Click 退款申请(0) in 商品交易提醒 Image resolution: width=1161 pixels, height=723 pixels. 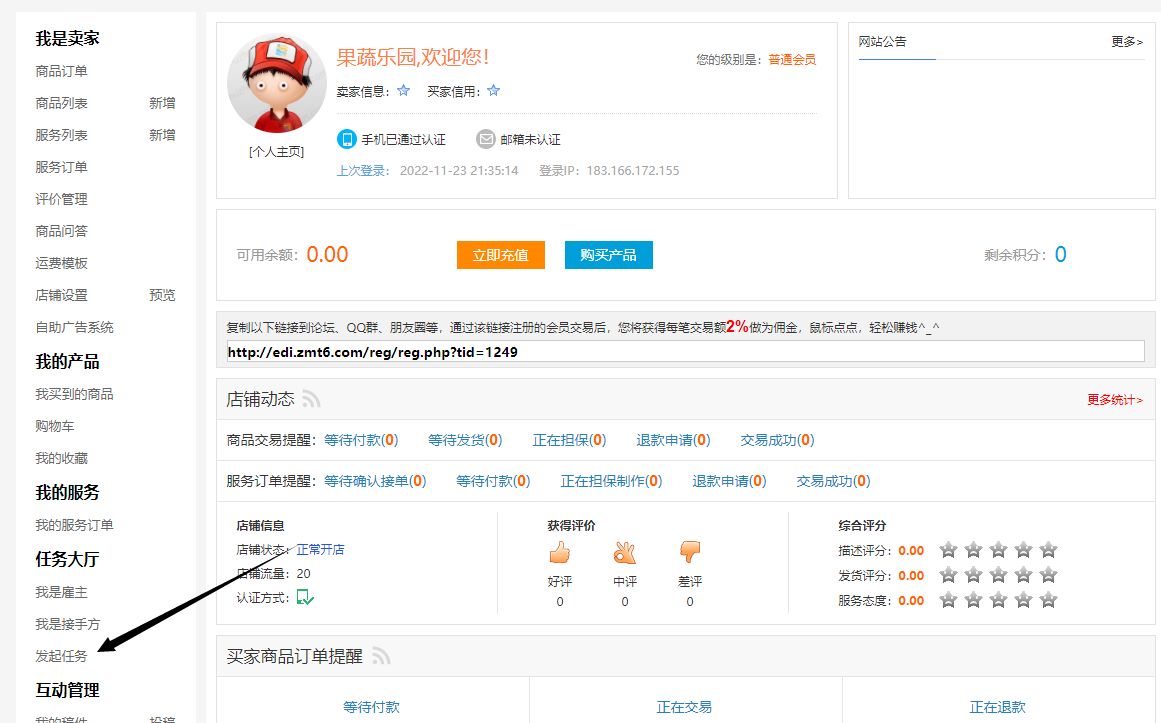tap(673, 440)
